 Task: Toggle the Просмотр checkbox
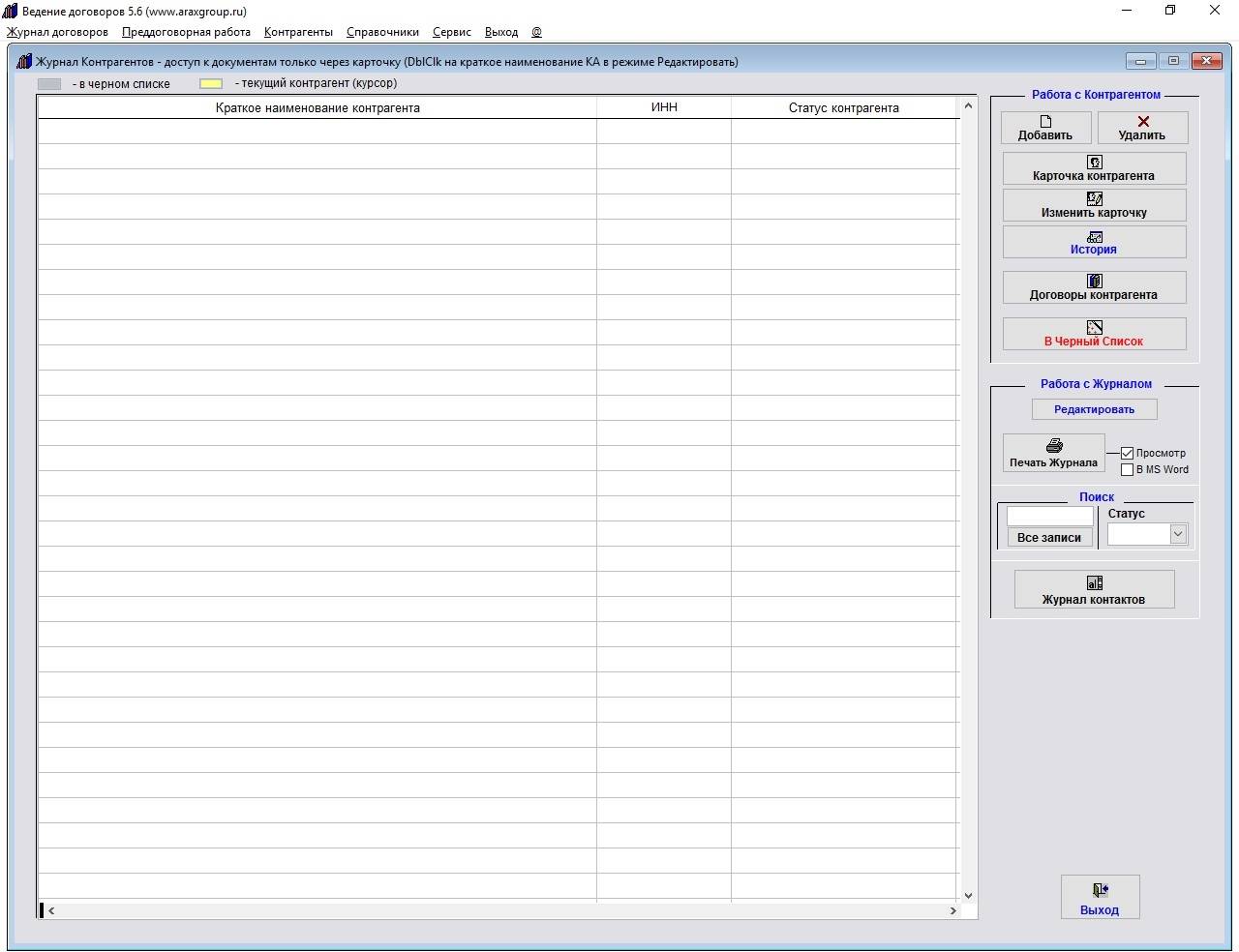[x=1127, y=453]
